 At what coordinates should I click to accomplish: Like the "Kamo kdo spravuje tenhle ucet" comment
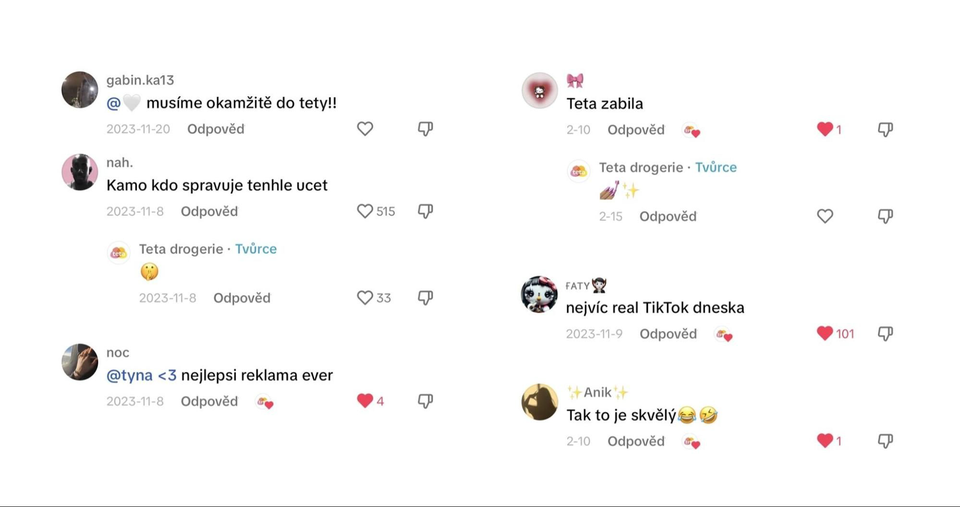365,211
